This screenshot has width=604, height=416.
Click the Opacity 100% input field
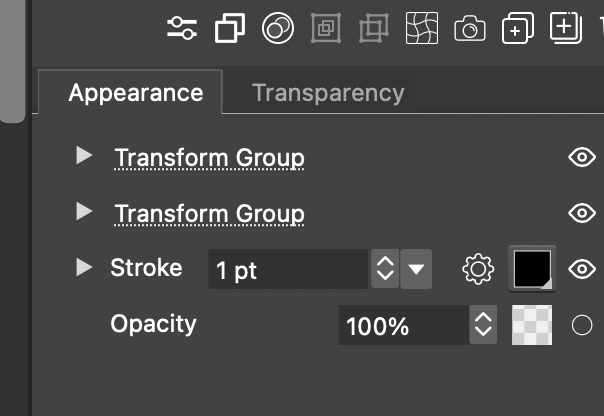click(403, 325)
